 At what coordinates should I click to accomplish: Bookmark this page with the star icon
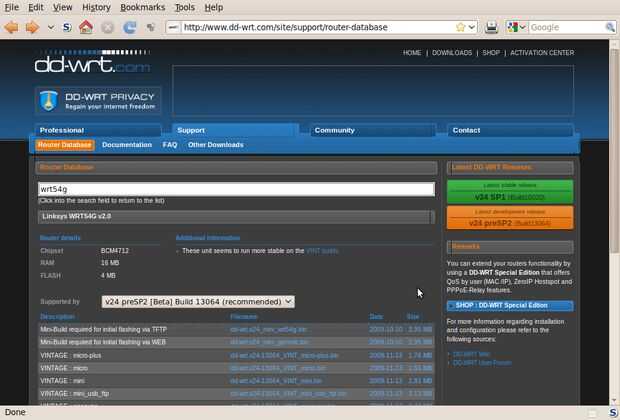(461, 27)
